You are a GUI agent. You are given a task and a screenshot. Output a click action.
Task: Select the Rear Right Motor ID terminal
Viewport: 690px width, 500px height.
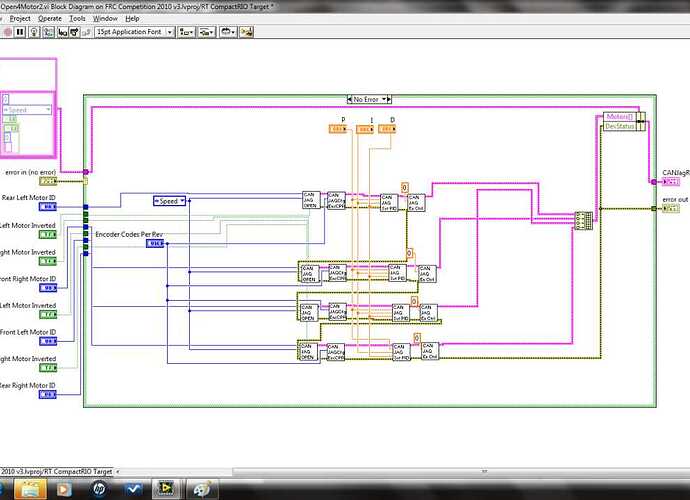click(48, 395)
